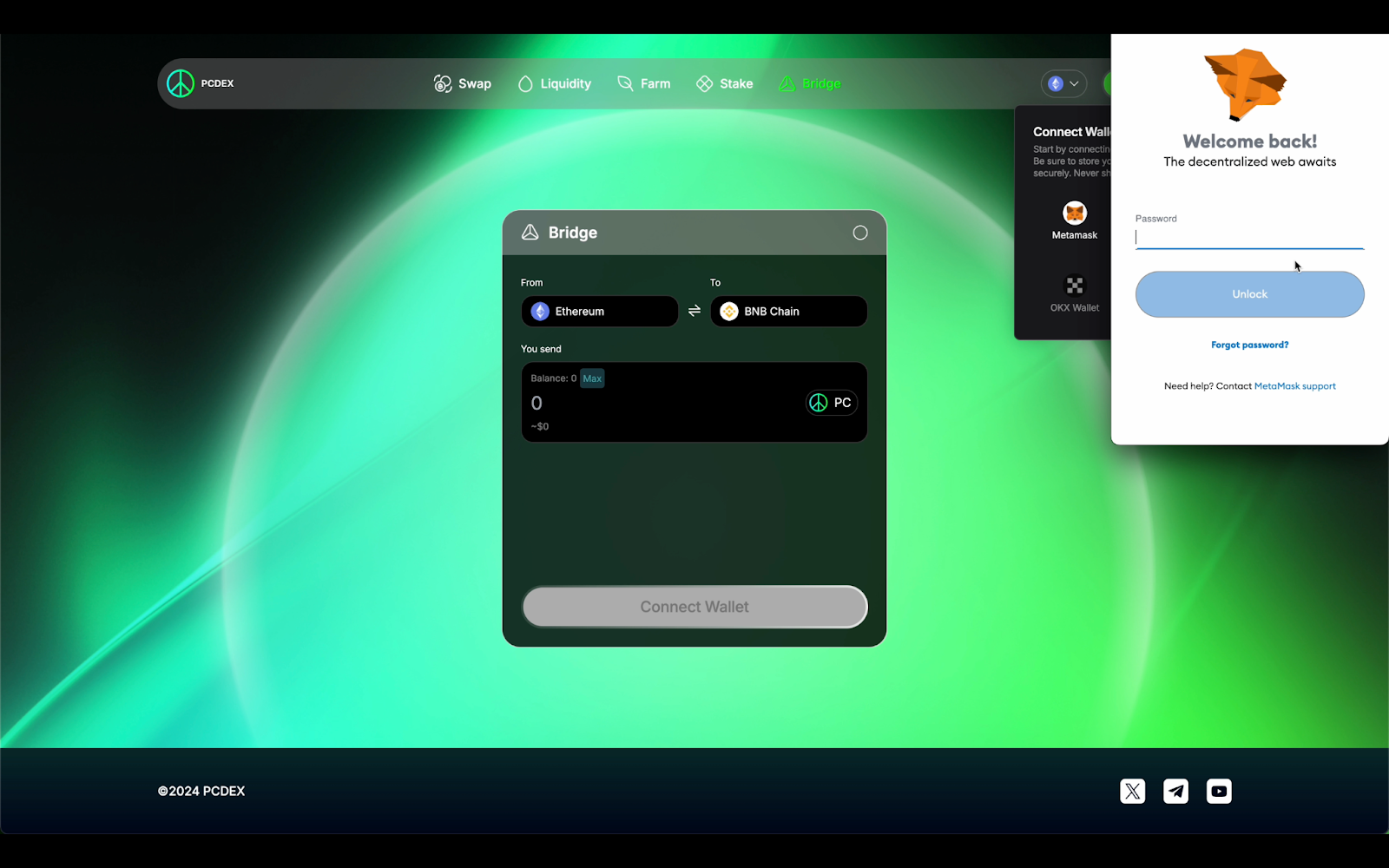Open the PC token selector
Viewport: 1389px width, 868px height.
click(x=832, y=403)
